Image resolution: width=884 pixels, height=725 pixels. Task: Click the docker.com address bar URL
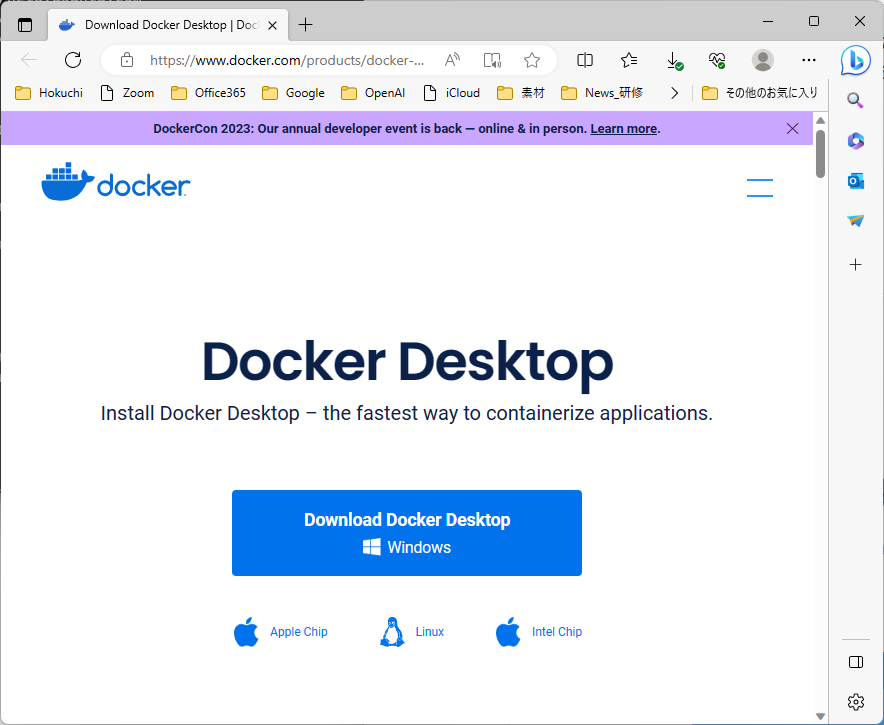pyautogui.click(x=287, y=60)
